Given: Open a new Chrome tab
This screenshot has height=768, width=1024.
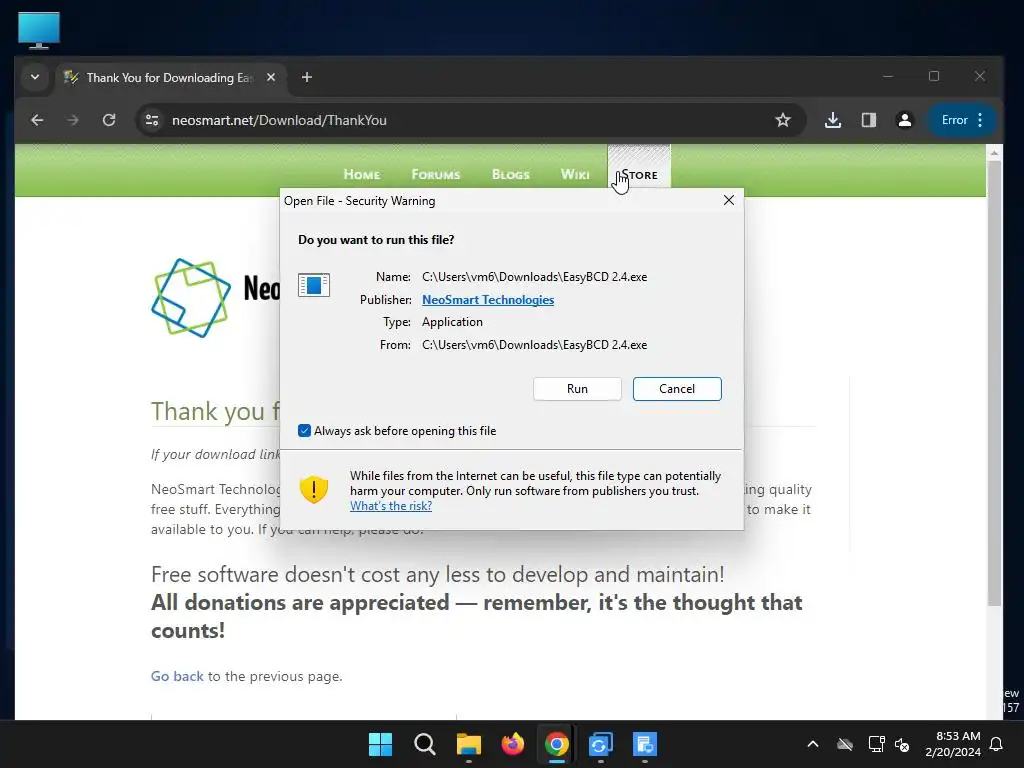Looking at the screenshot, I should pos(307,77).
